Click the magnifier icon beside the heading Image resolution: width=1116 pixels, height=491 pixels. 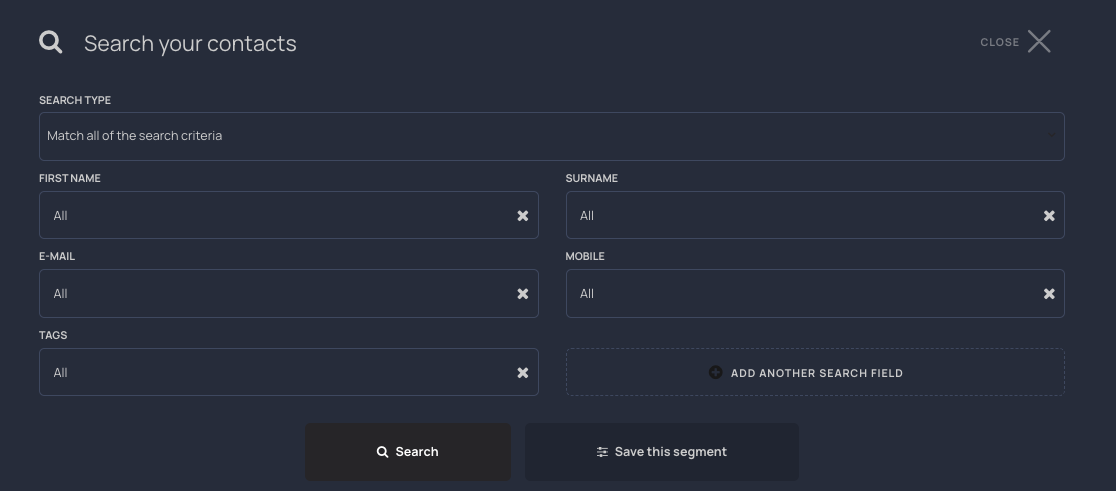point(51,42)
